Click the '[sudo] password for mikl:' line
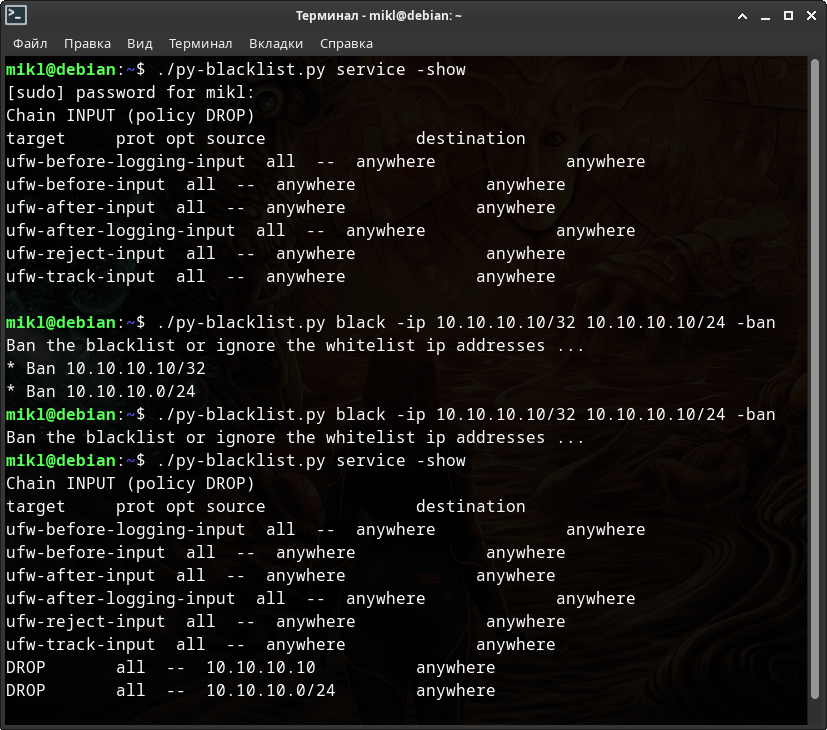Viewport: 827px width, 730px height. click(130, 92)
